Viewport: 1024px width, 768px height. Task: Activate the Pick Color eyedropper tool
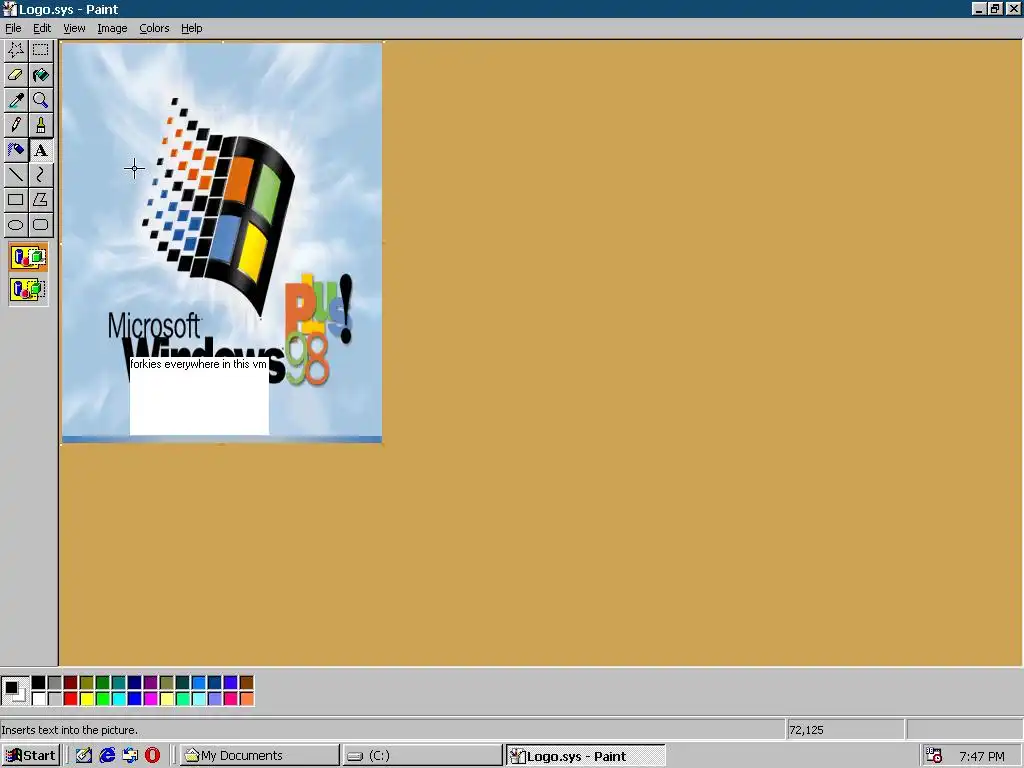point(16,100)
